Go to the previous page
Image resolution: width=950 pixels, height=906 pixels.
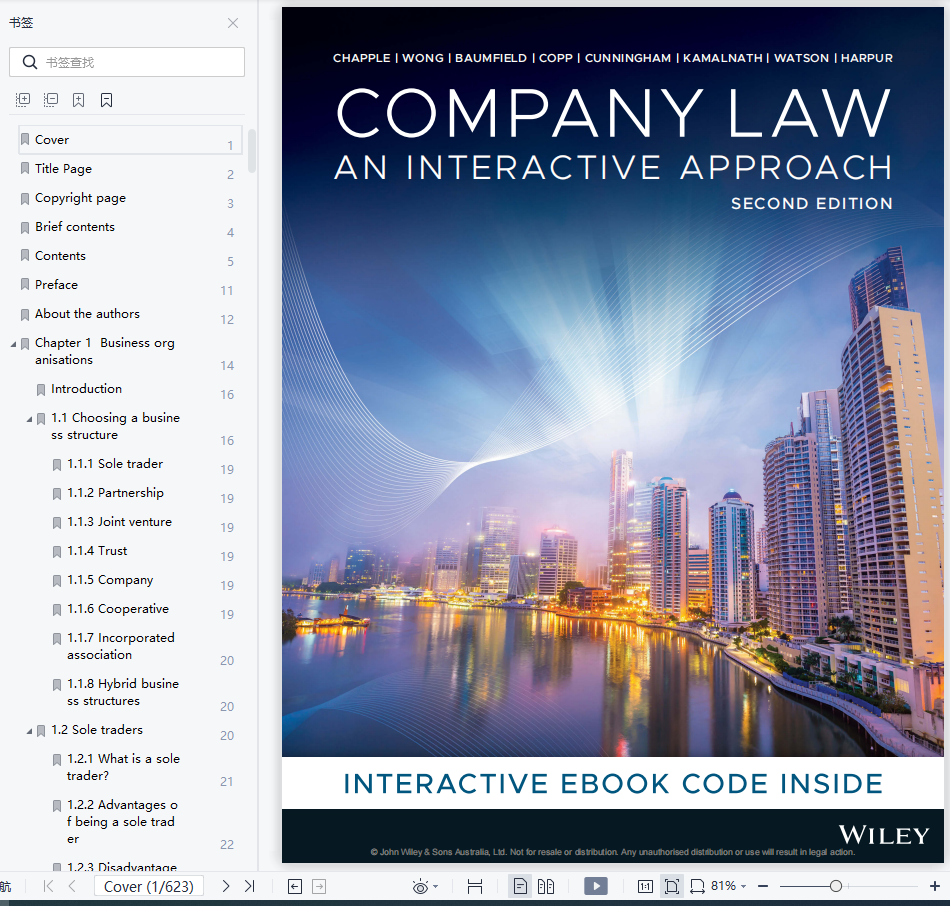72,886
